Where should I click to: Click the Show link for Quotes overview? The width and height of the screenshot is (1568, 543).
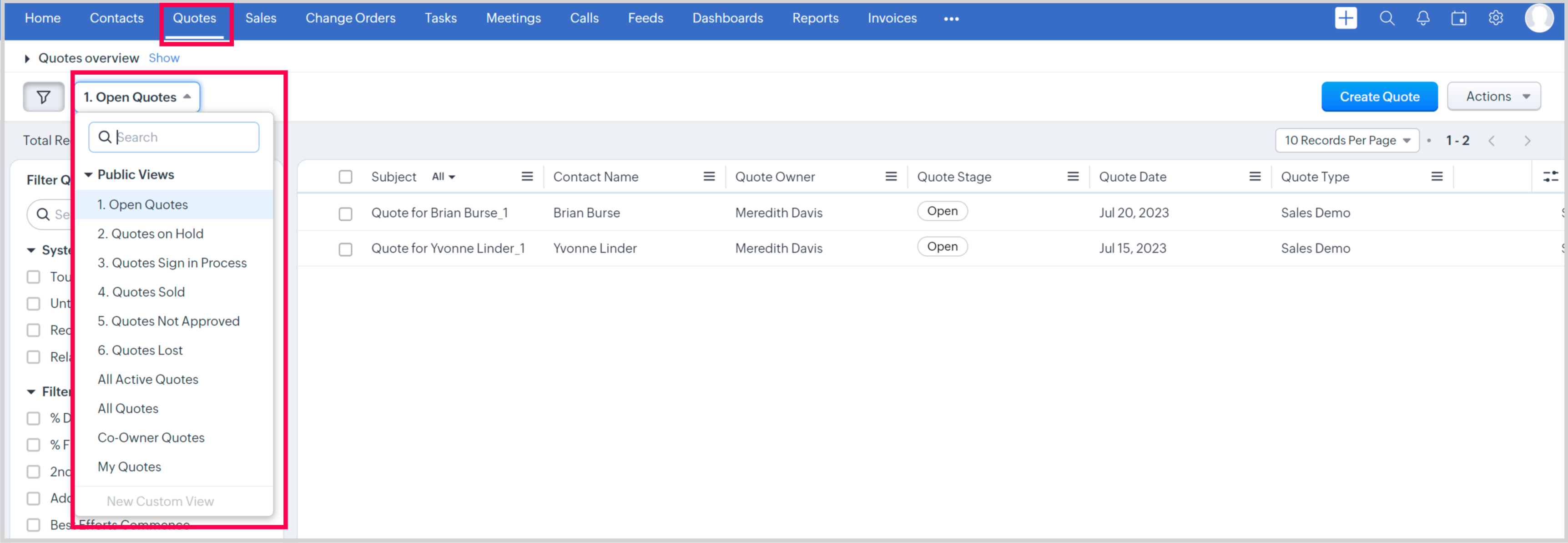(164, 58)
